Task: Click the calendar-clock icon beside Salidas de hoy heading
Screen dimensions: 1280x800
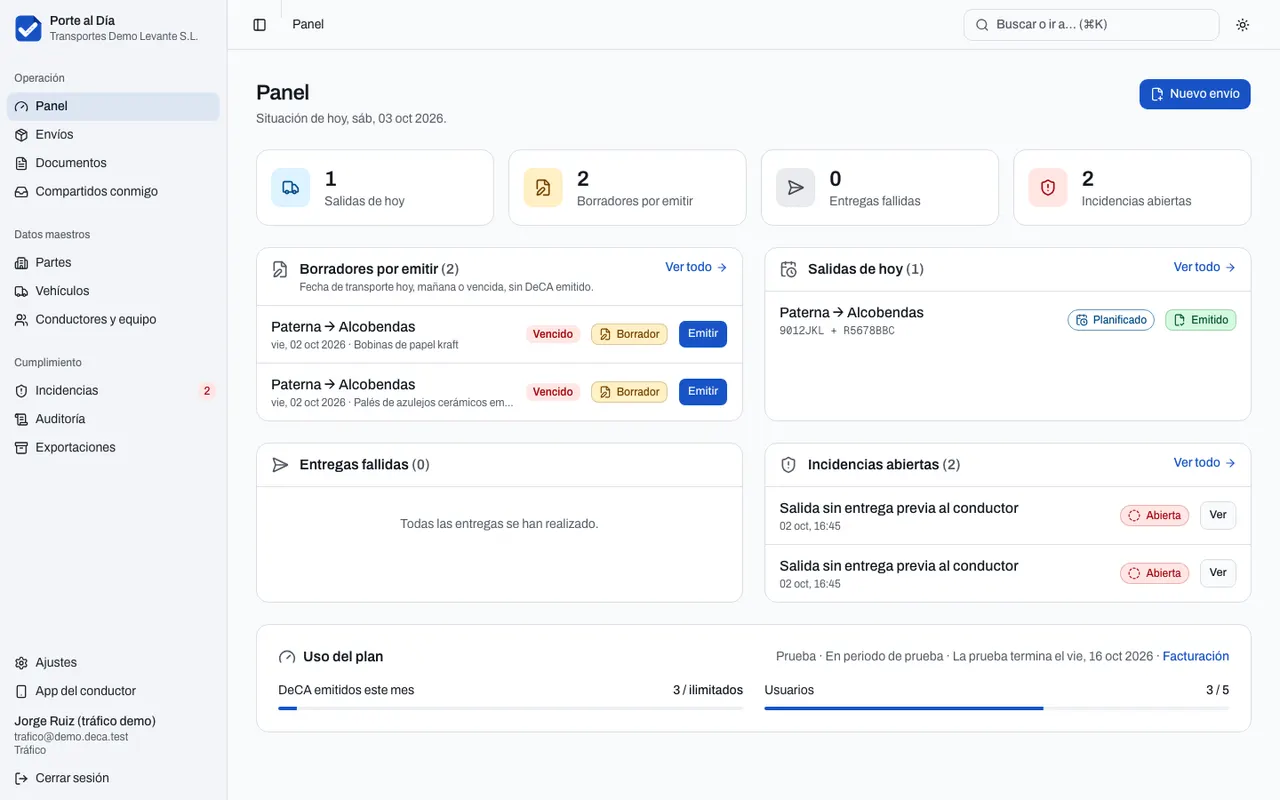Action: coord(788,269)
